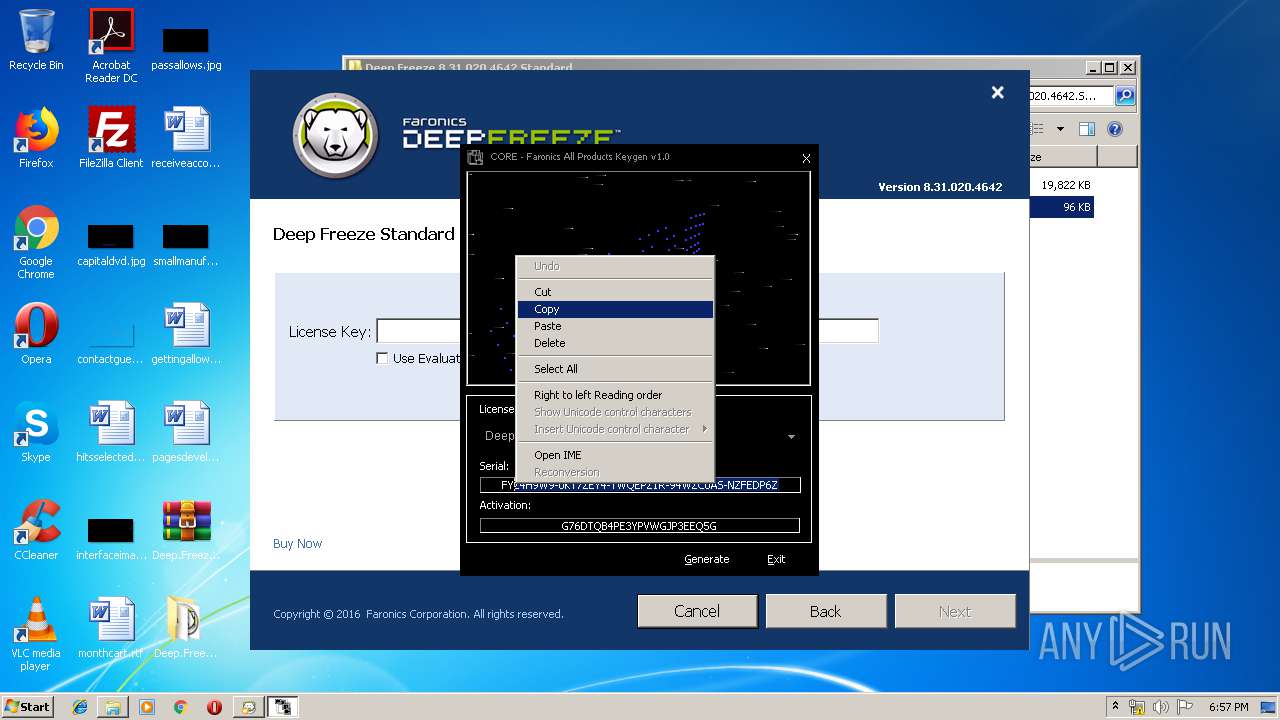Click the network tray icon
1280x720 pixels.
pyautogui.click(x=1137, y=707)
